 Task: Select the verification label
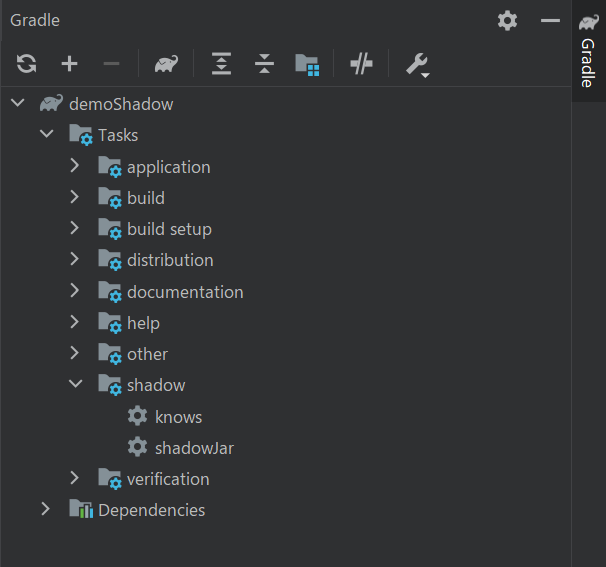(x=168, y=479)
